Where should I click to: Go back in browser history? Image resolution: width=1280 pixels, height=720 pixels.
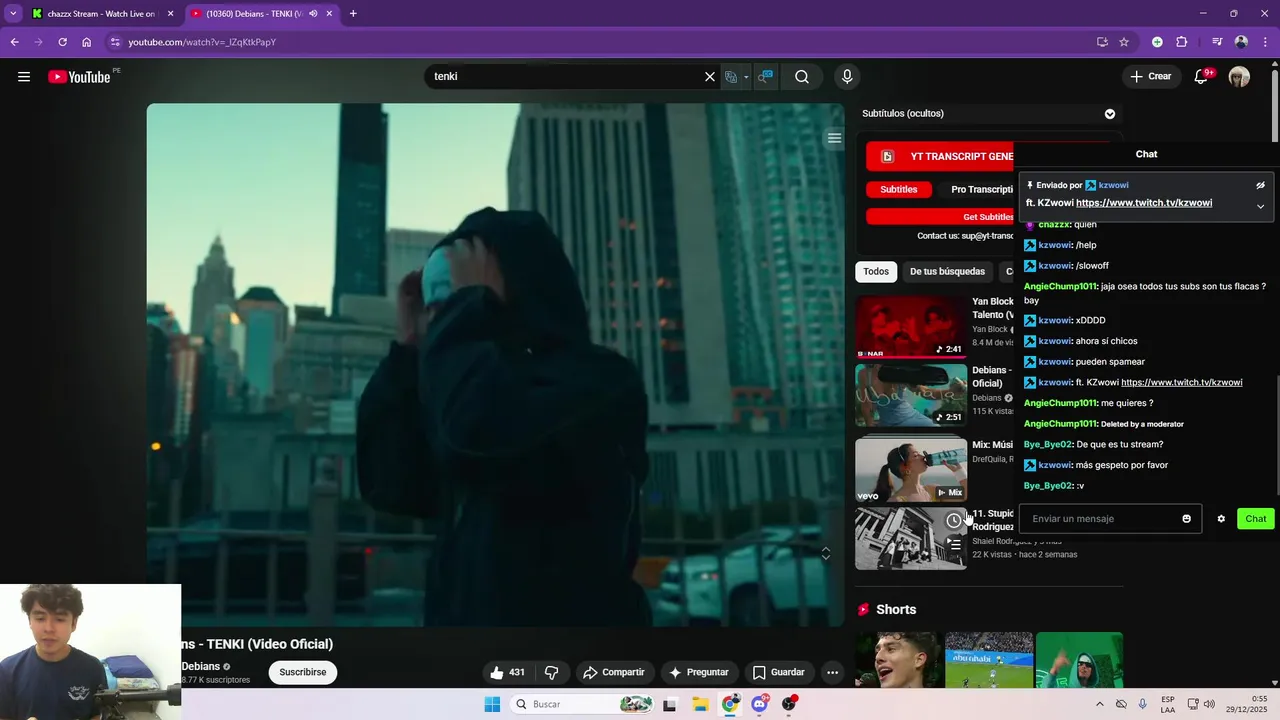point(14,42)
